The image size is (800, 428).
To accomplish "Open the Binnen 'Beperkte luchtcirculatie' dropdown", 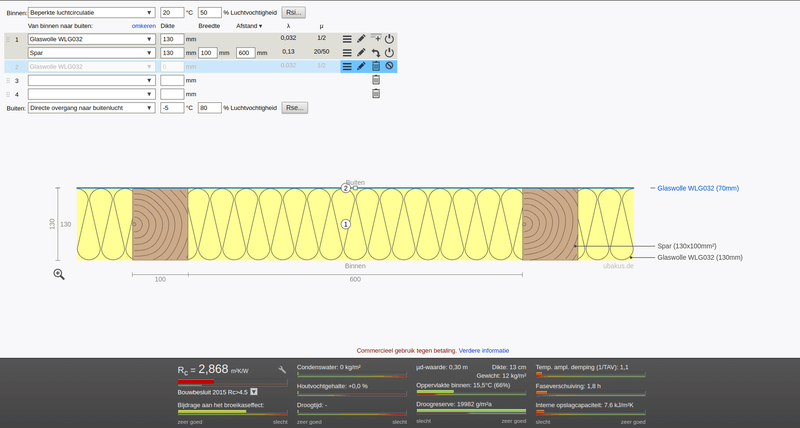I will pos(92,12).
